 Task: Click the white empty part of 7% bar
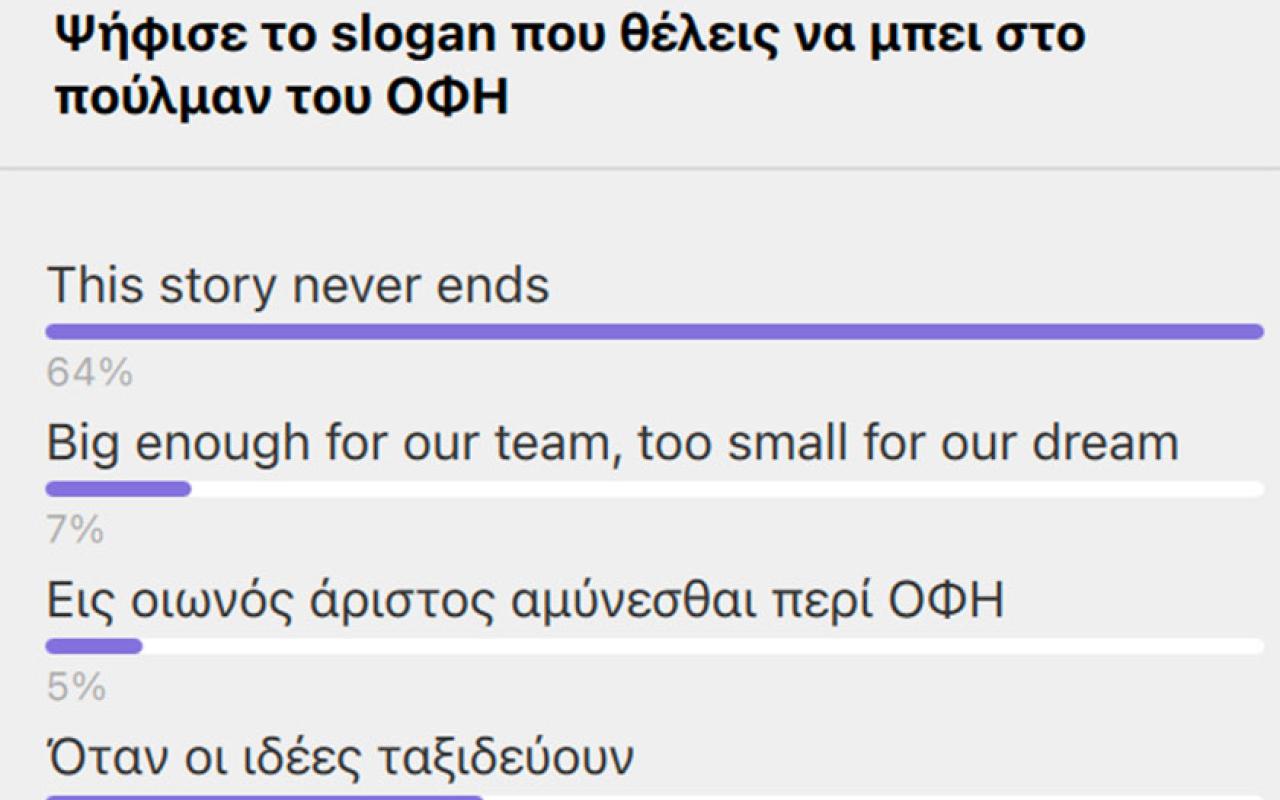click(727, 489)
